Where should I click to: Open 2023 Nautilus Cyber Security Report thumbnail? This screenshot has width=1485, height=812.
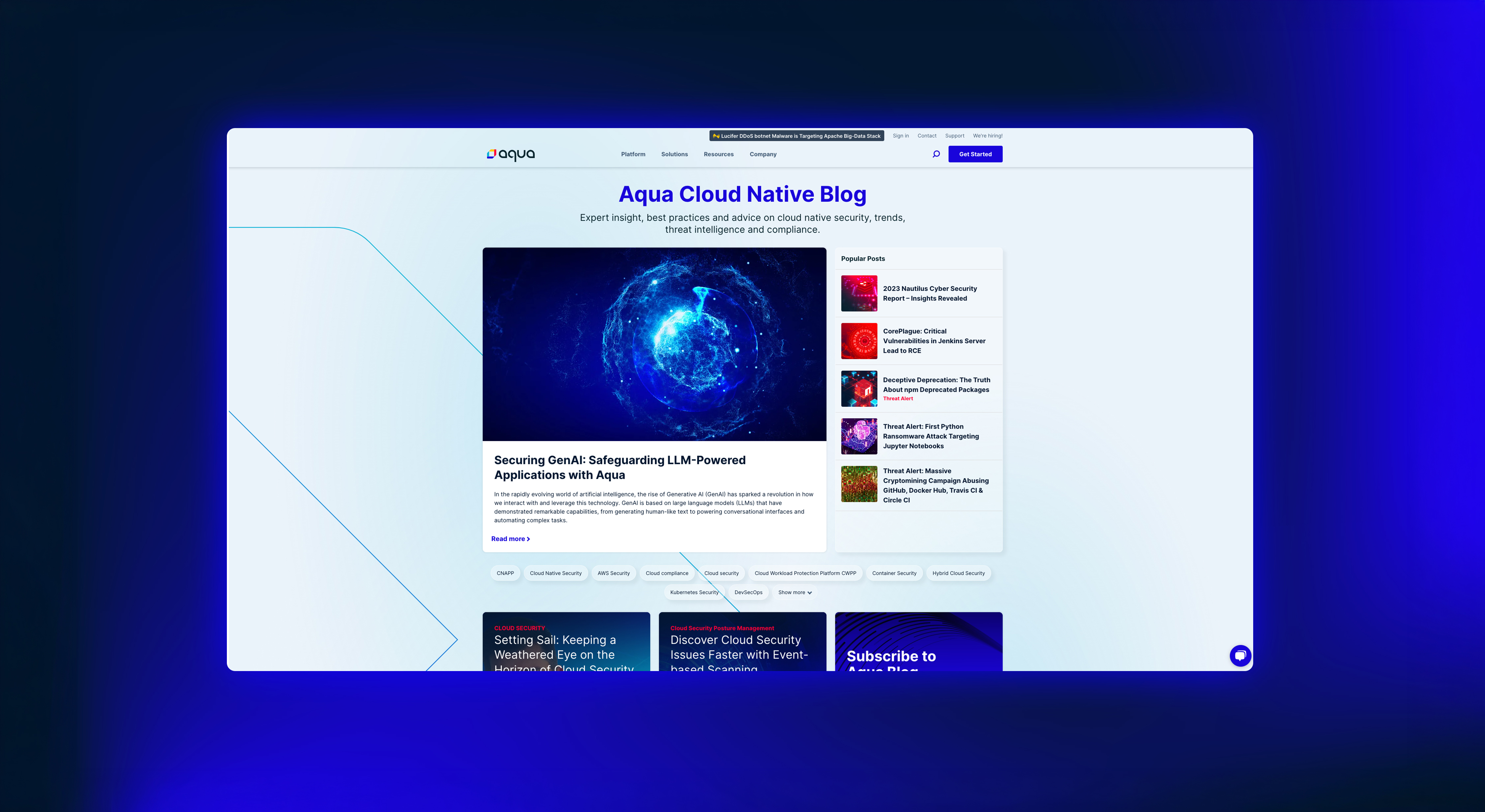click(x=859, y=293)
